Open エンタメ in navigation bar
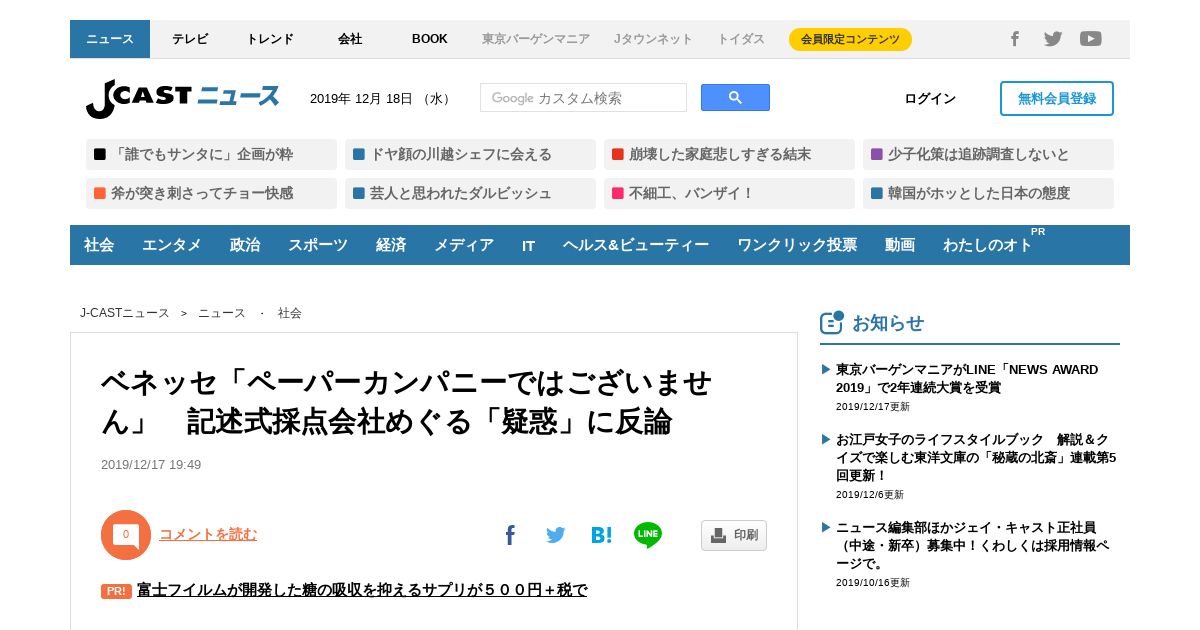The image size is (1200, 630). 172,245
